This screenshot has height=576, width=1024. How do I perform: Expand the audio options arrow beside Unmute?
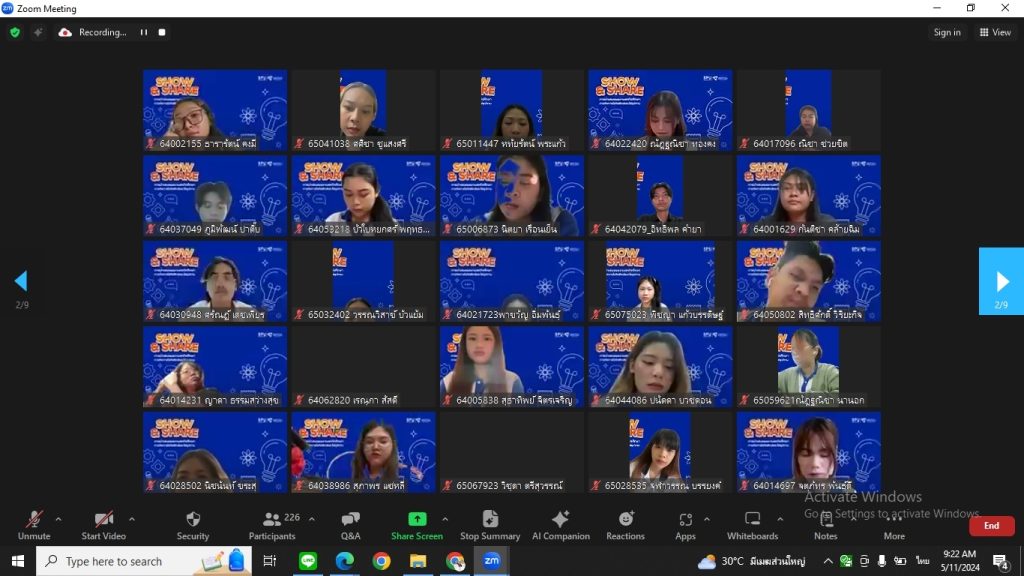(x=58, y=519)
